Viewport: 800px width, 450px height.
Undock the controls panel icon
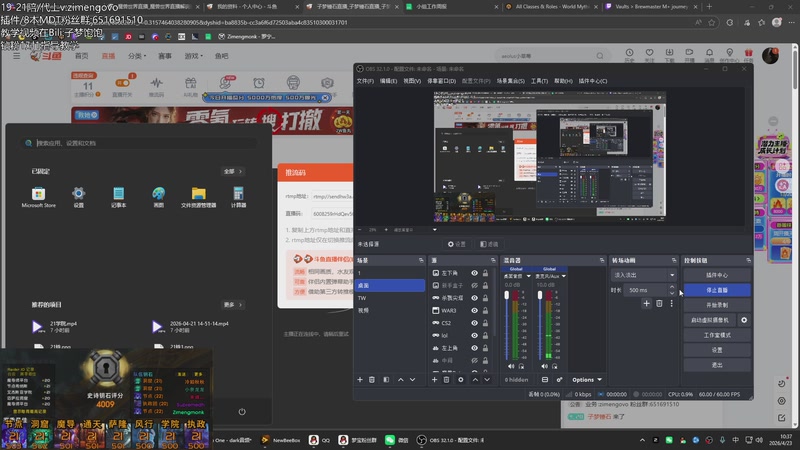tap(748, 260)
